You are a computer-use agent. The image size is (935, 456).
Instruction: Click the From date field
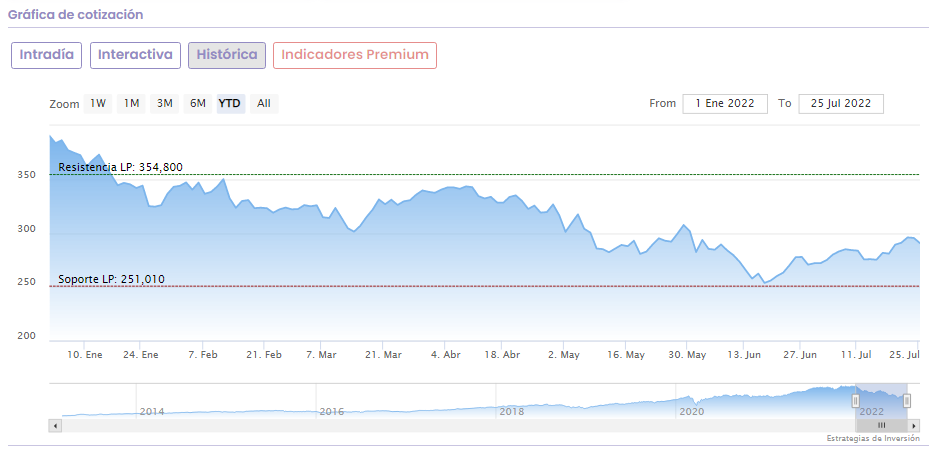725,103
